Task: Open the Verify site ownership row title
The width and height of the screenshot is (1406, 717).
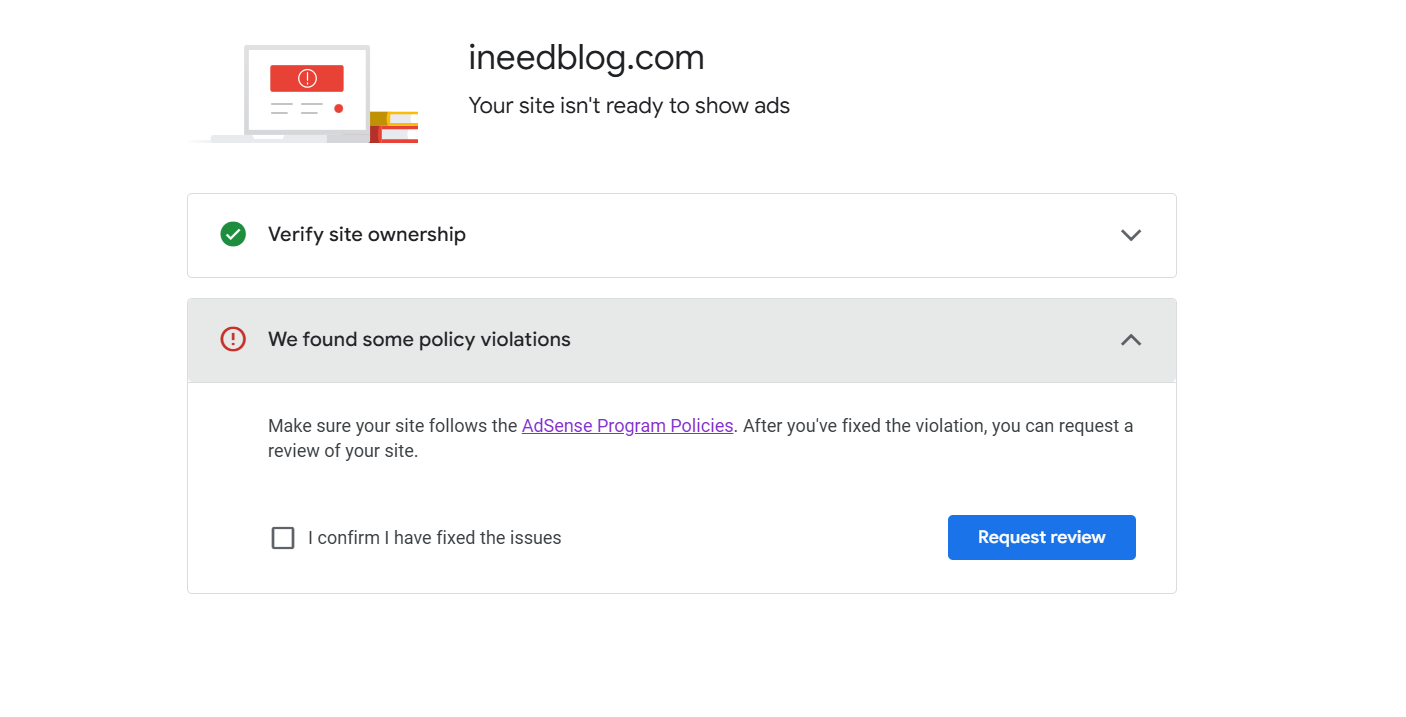Action: pyautogui.click(x=367, y=235)
